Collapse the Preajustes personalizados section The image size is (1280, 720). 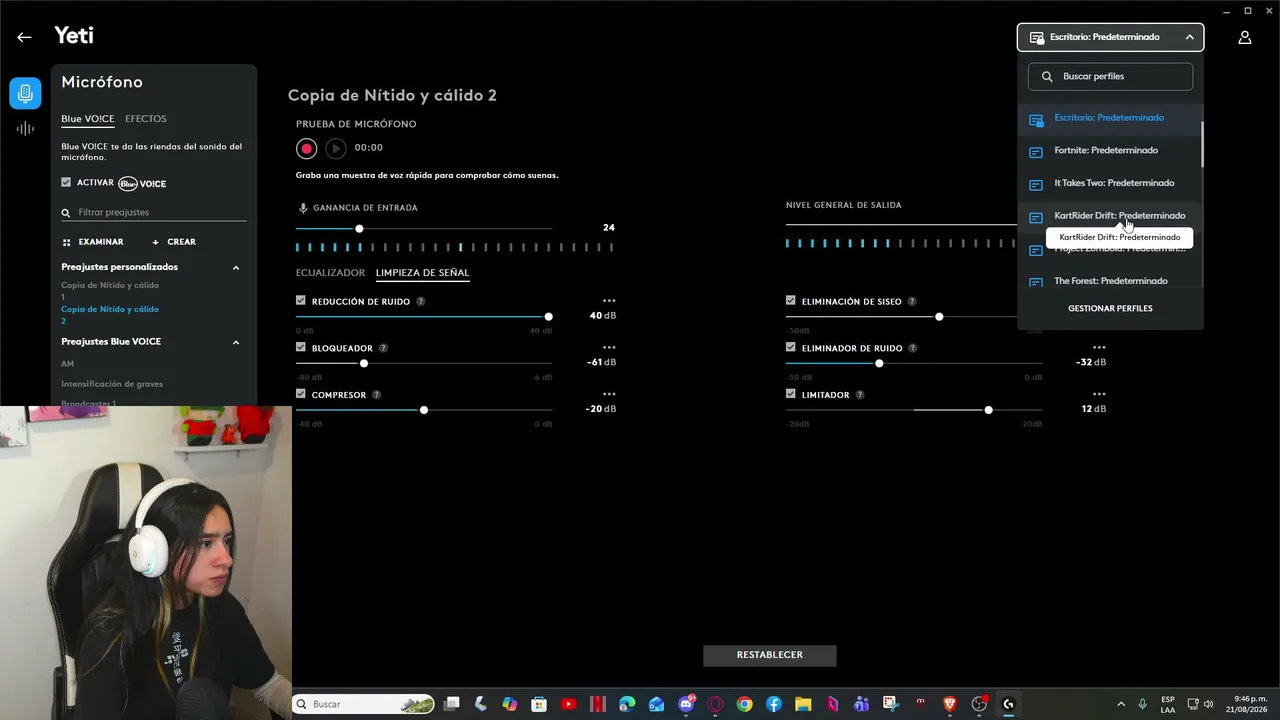tap(236, 268)
